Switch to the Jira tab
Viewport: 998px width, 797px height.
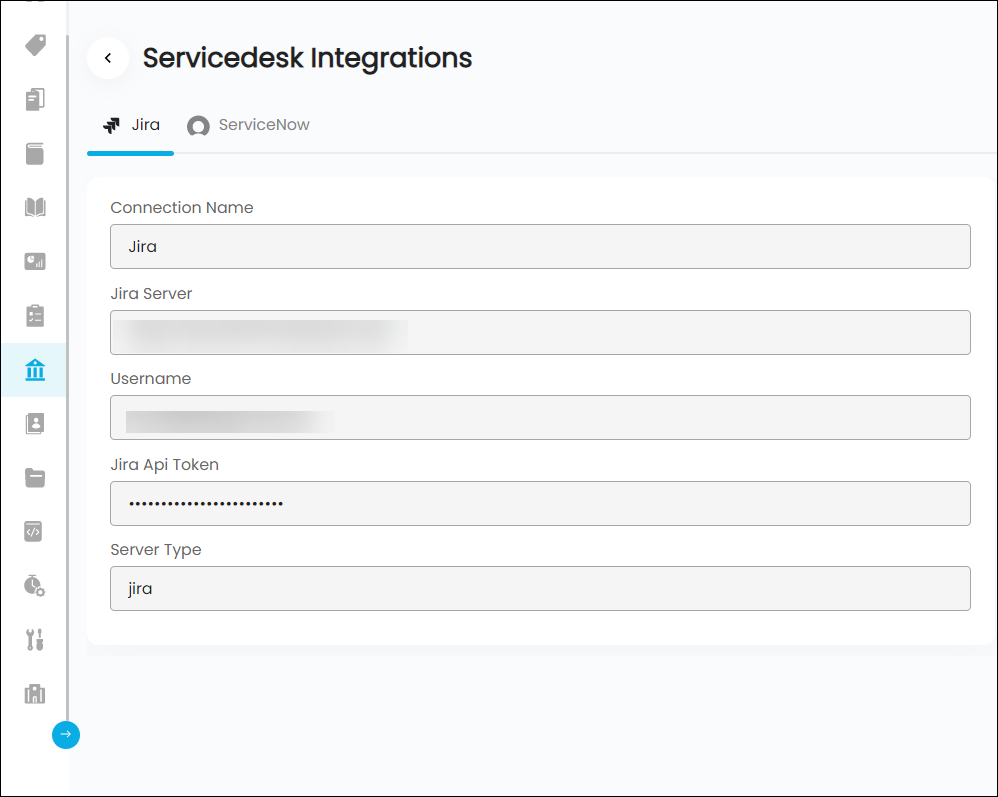(131, 125)
